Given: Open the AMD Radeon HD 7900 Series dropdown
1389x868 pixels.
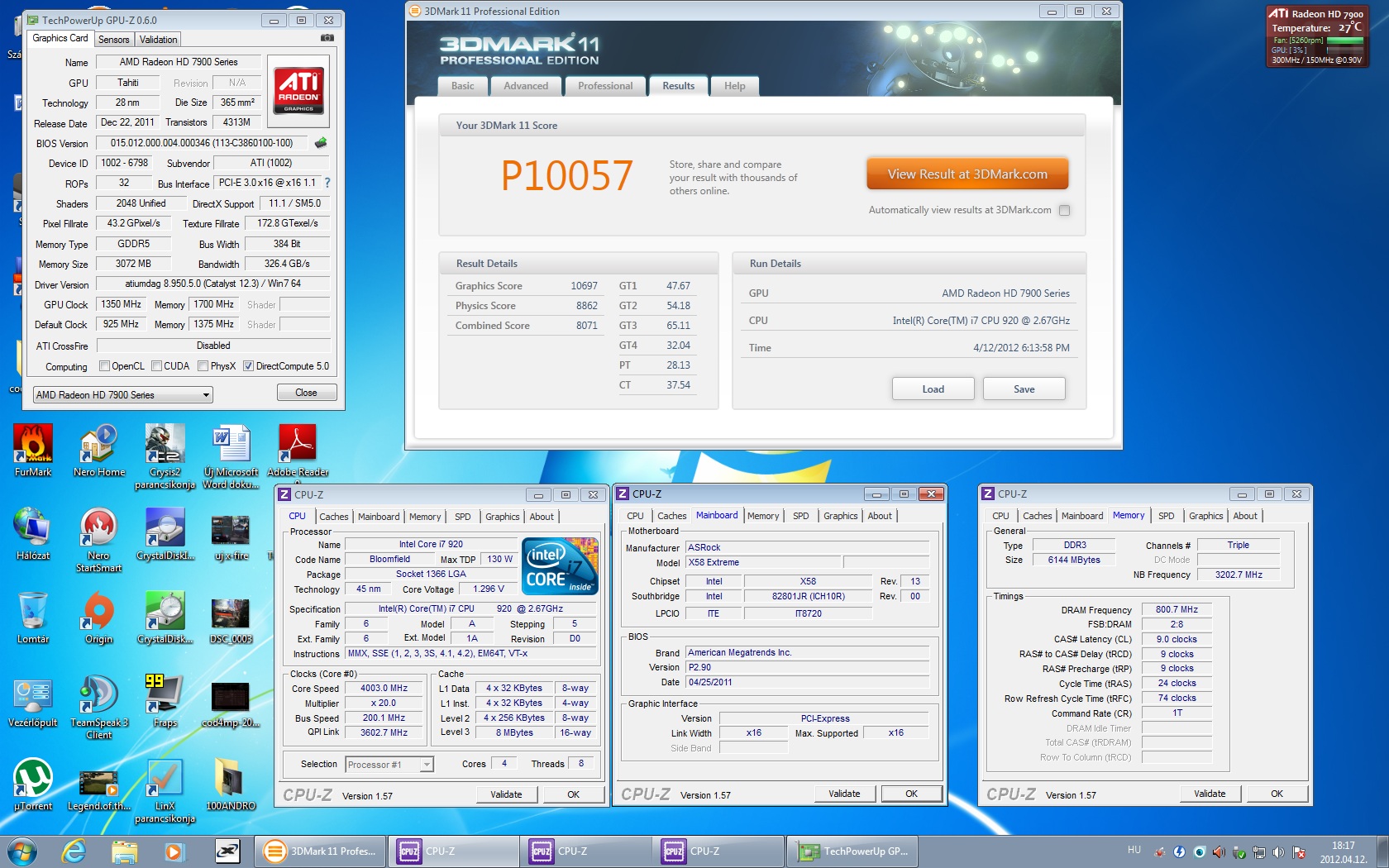Looking at the screenshot, I should (122, 395).
